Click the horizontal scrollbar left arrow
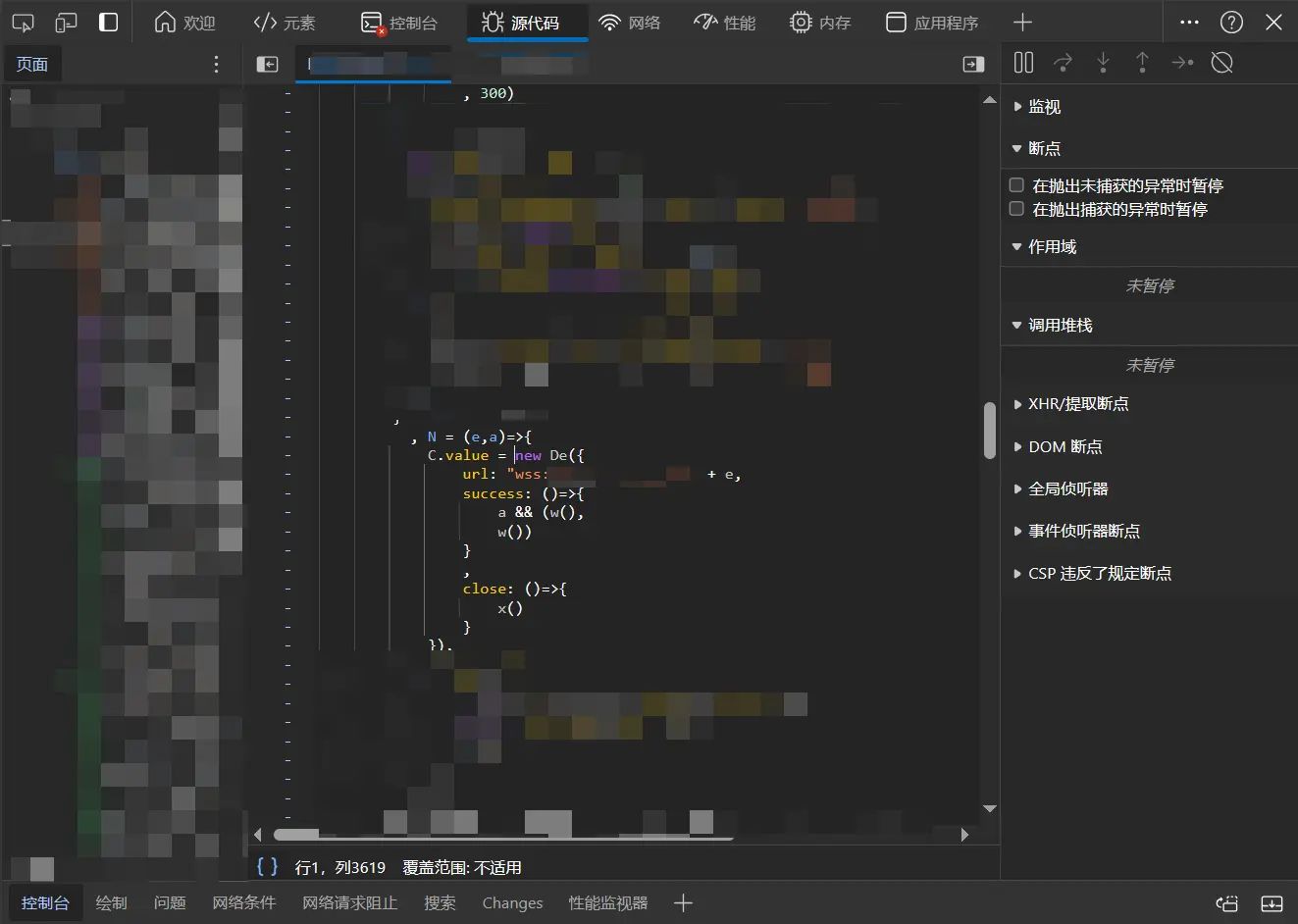This screenshot has height=924, width=1298. (257, 835)
